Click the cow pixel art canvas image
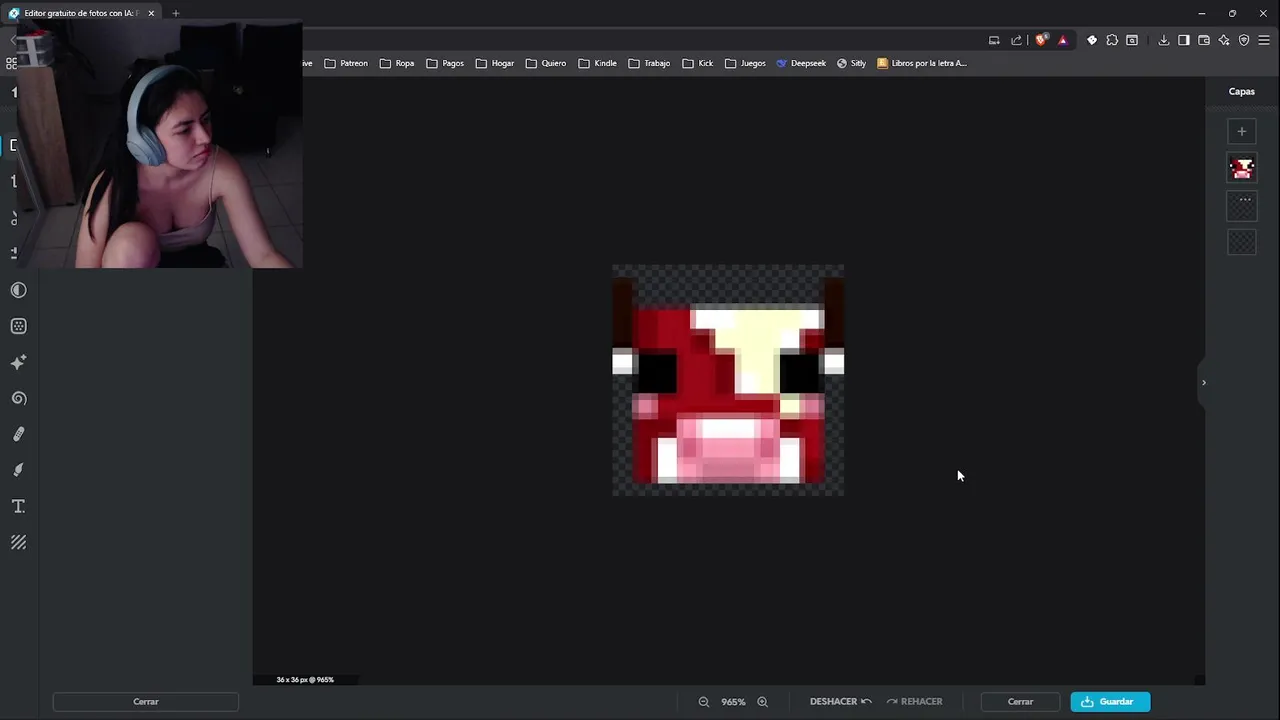This screenshot has width=1280, height=720. point(728,380)
